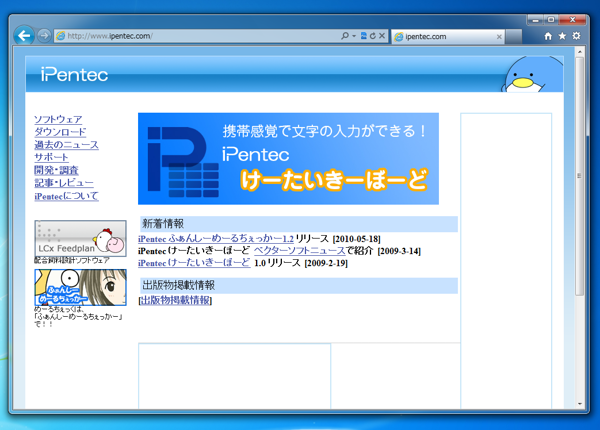This screenshot has width=600, height=430.
Task: Go back with the browser back arrow
Action: tap(24, 36)
